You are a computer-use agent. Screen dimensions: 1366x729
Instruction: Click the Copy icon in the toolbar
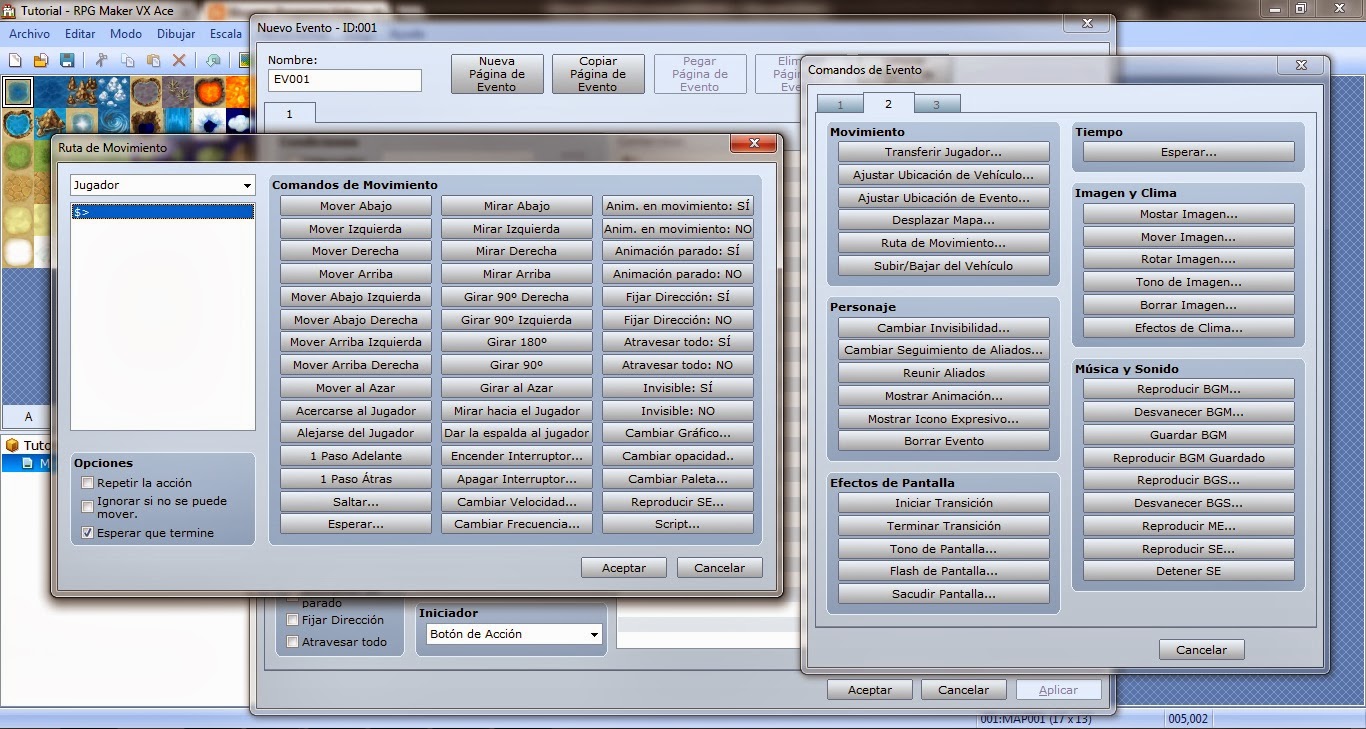pyautogui.click(x=128, y=60)
